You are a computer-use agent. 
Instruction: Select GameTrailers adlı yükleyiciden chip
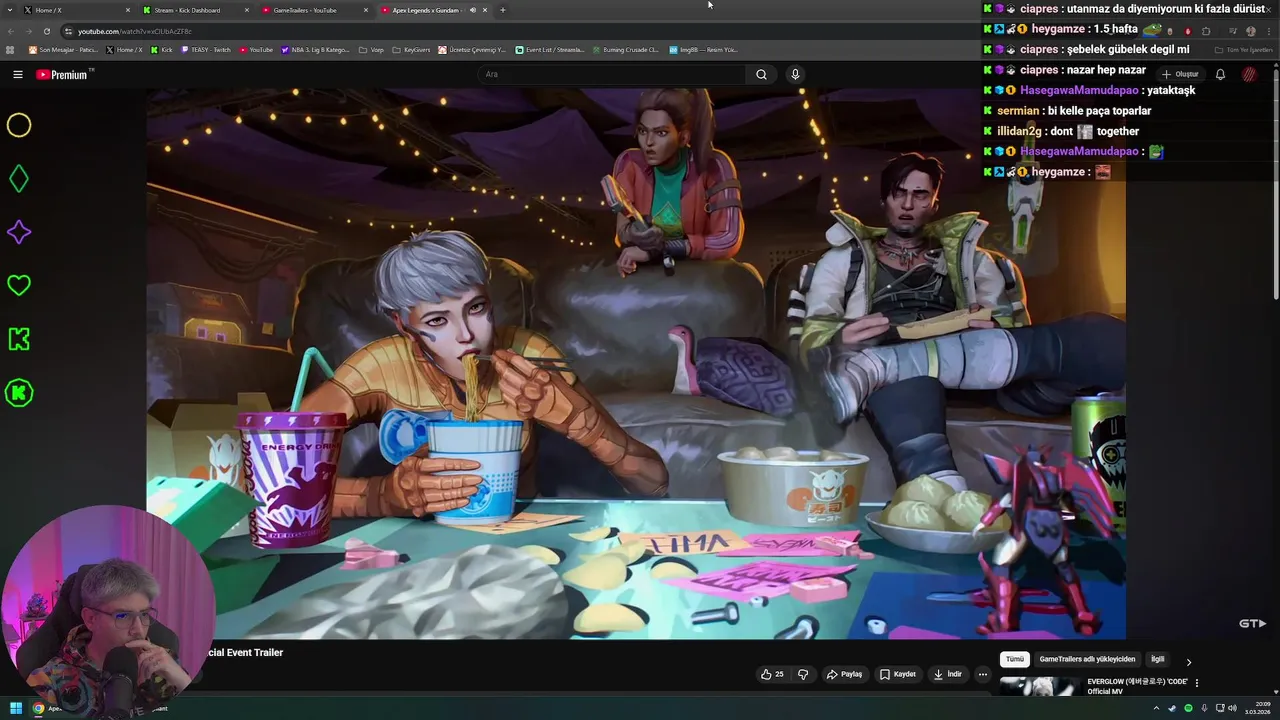(x=1087, y=659)
